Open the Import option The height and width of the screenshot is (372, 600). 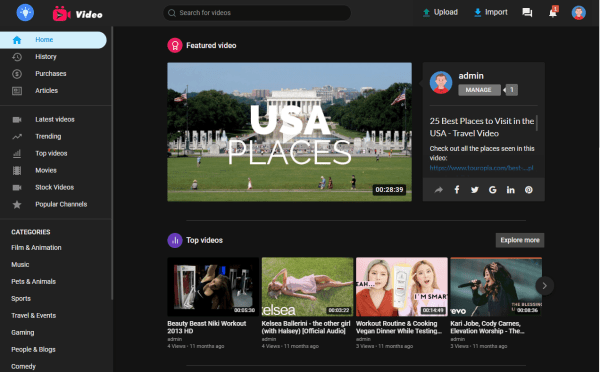pyautogui.click(x=491, y=12)
